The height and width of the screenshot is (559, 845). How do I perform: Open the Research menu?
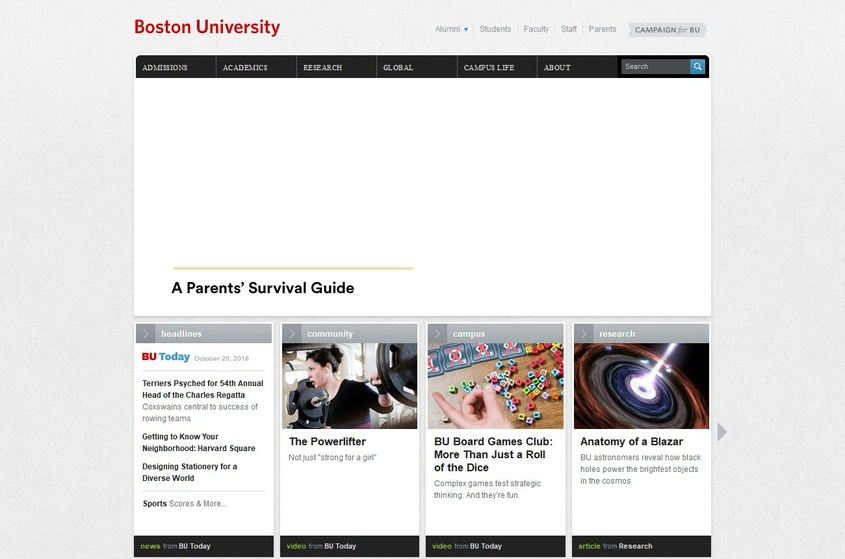tap(336, 67)
